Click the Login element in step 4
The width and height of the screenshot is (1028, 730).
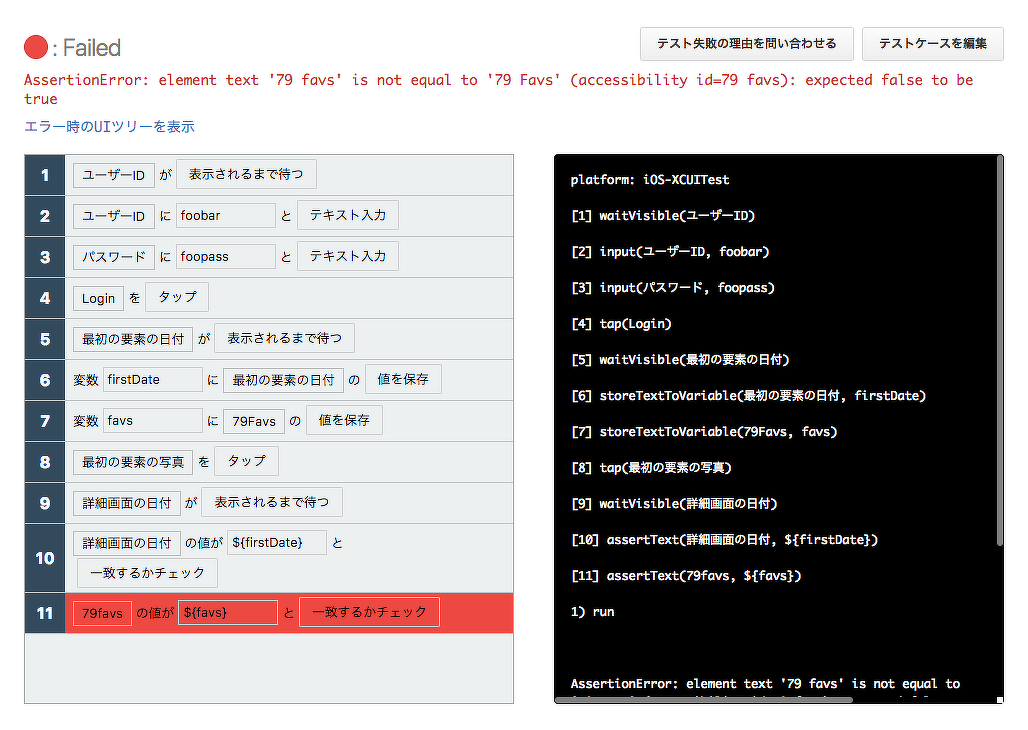98,298
